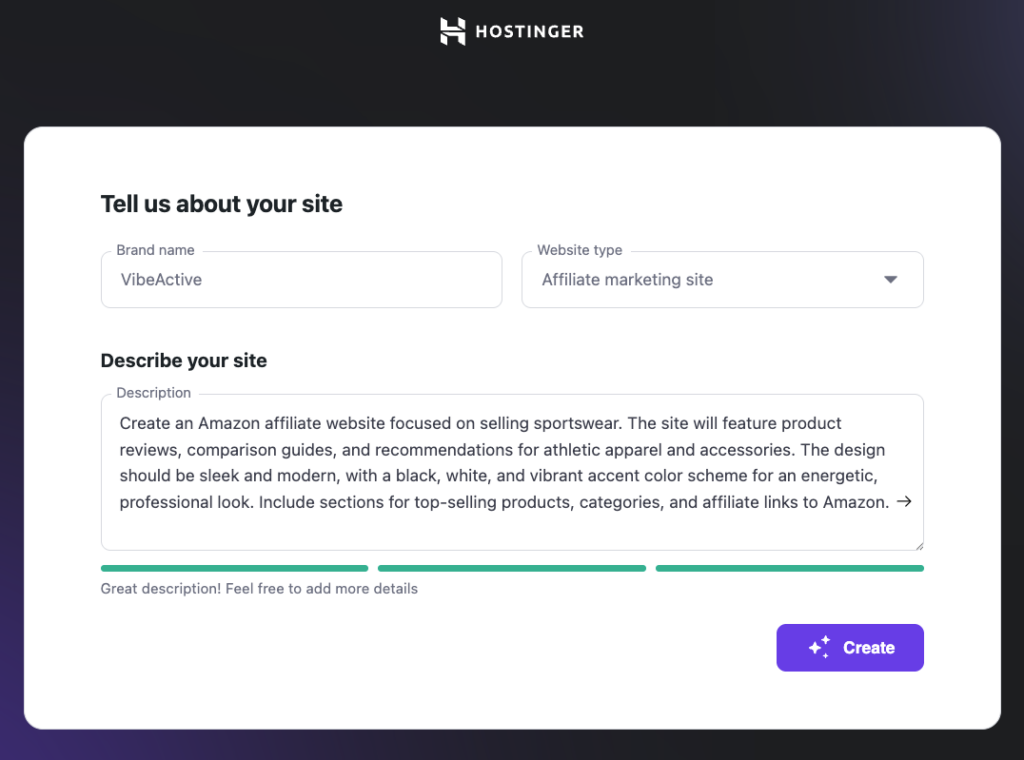
Task: Click the "Description" label above the textarea
Action: (x=153, y=392)
